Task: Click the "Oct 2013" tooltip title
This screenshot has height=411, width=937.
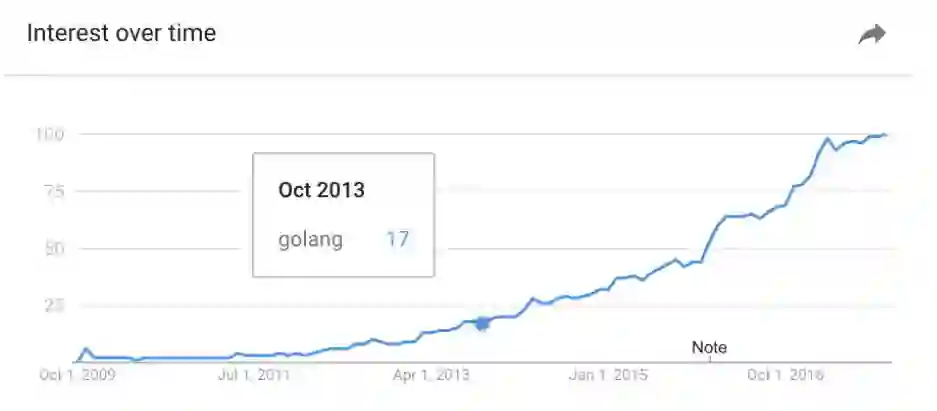Action: [x=321, y=190]
